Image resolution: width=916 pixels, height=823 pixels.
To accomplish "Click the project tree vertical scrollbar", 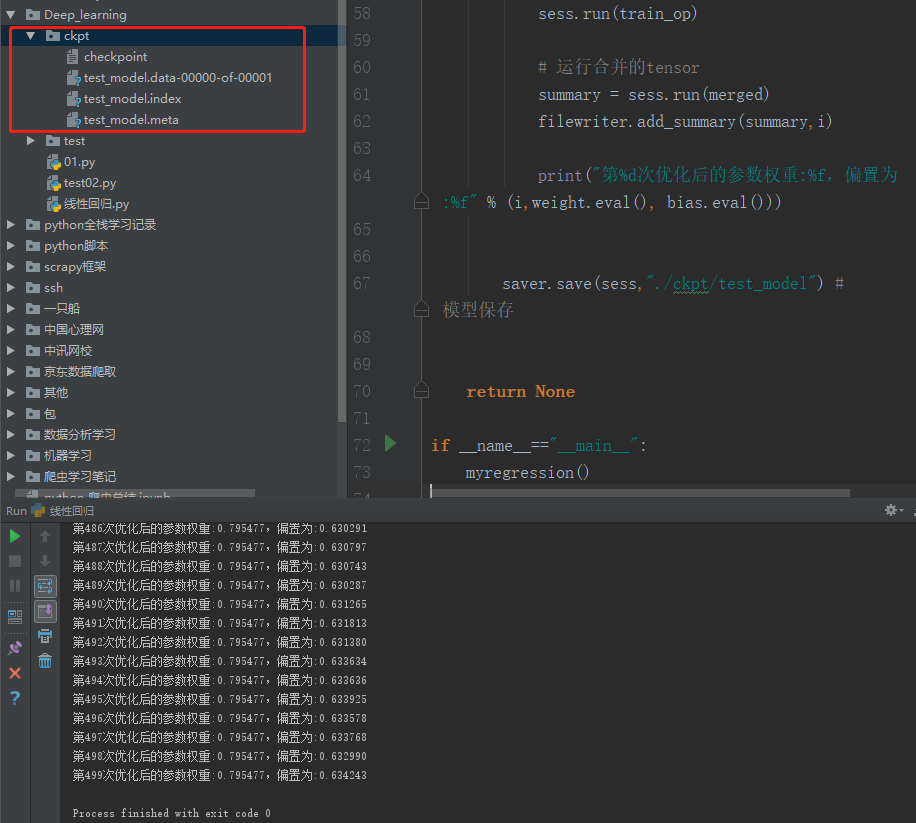I will click(x=342, y=210).
